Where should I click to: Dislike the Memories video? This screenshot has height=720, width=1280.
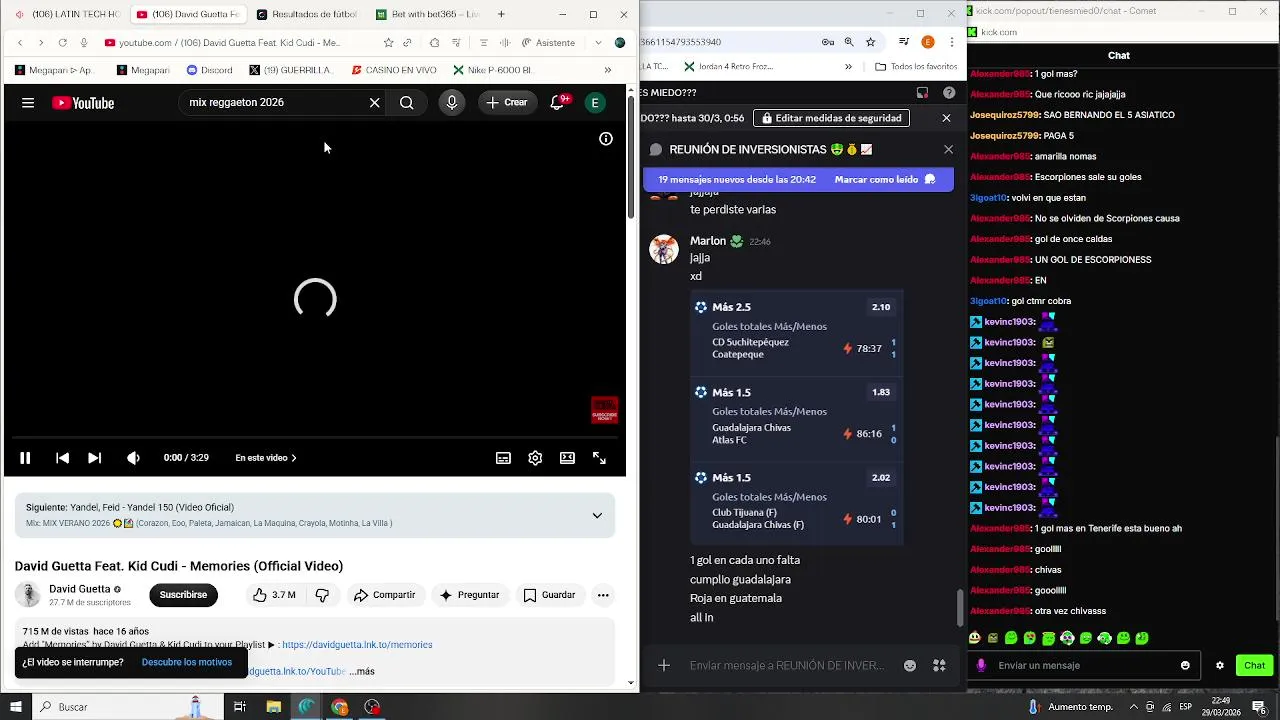tap(322, 595)
